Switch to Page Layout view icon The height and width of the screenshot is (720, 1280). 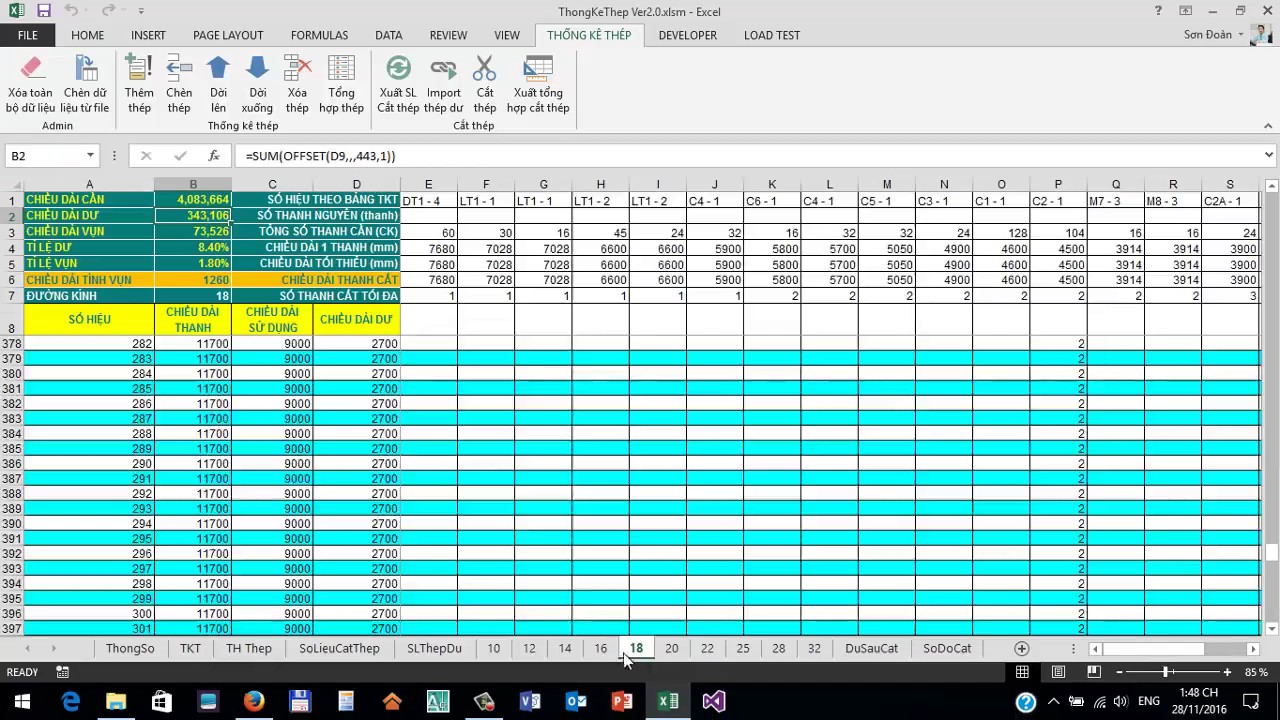point(1058,672)
